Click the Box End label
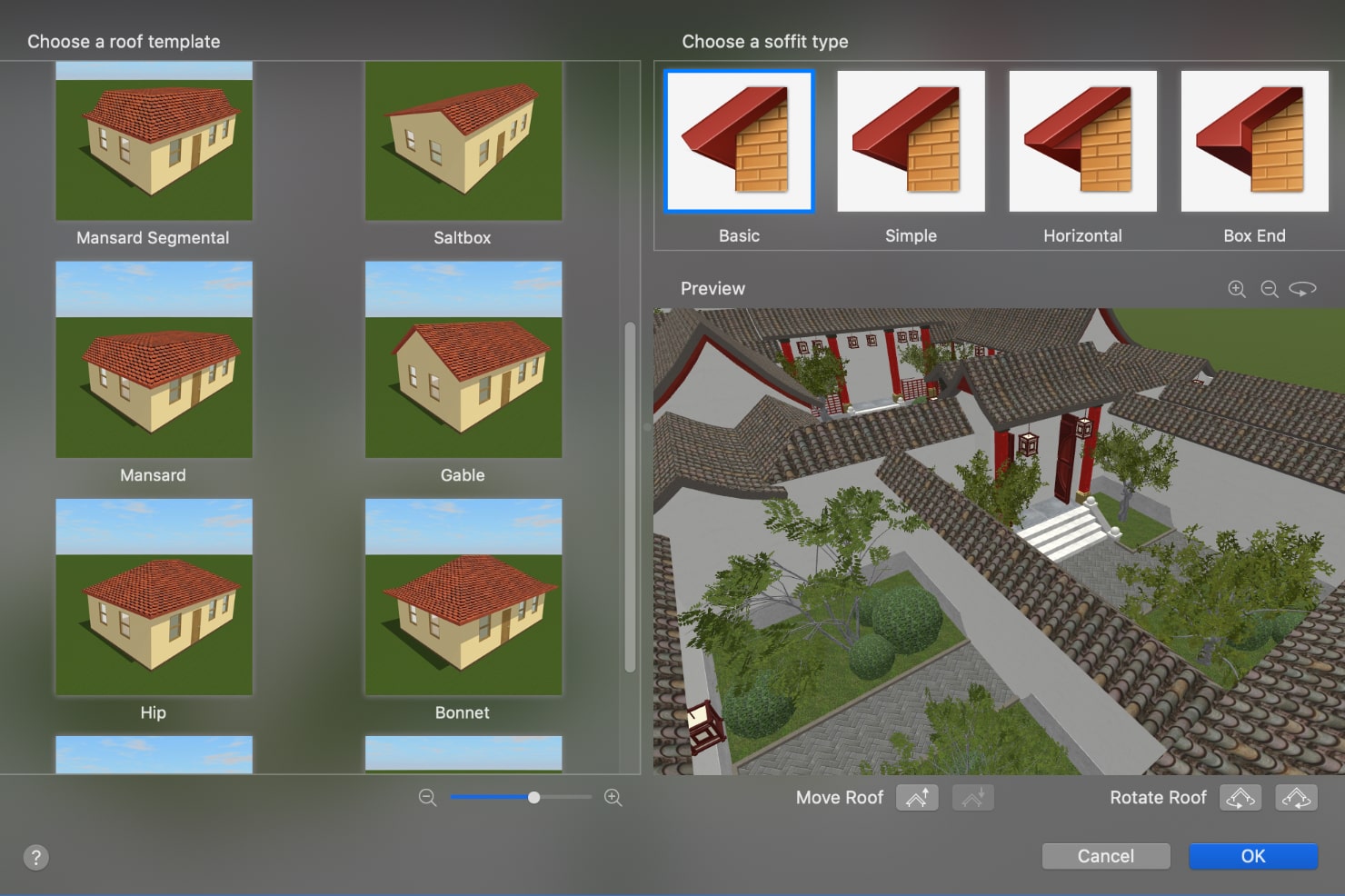This screenshot has width=1345, height=896. pyautogui.click(x=1254, y=236)
